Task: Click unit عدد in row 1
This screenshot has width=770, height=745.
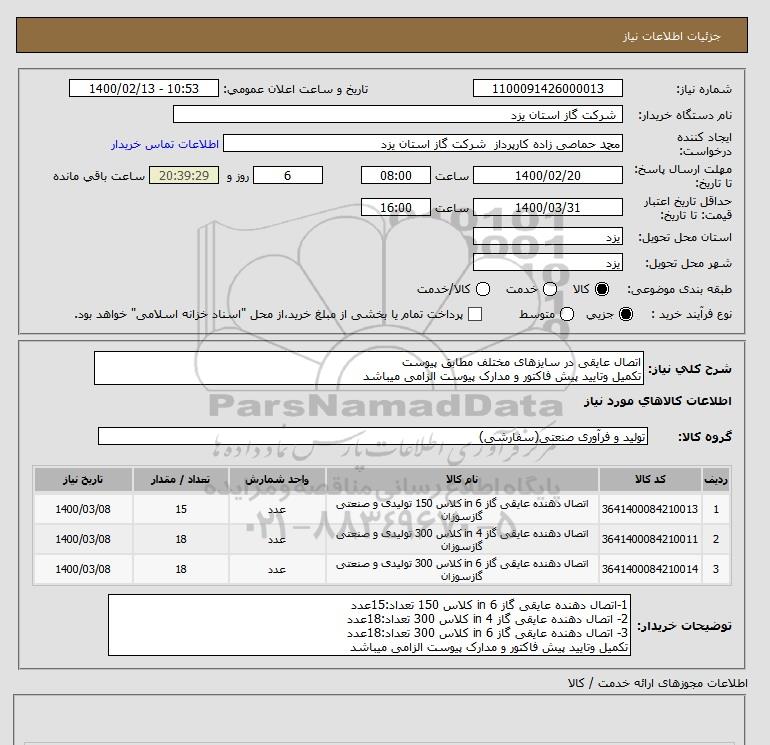Action: [277, 510]
